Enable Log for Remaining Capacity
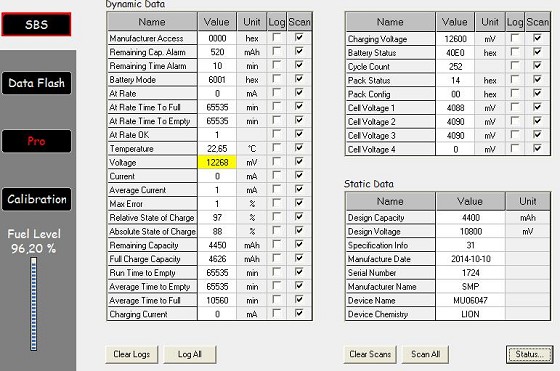Viewport: 560px width, 371px height. 276,244
